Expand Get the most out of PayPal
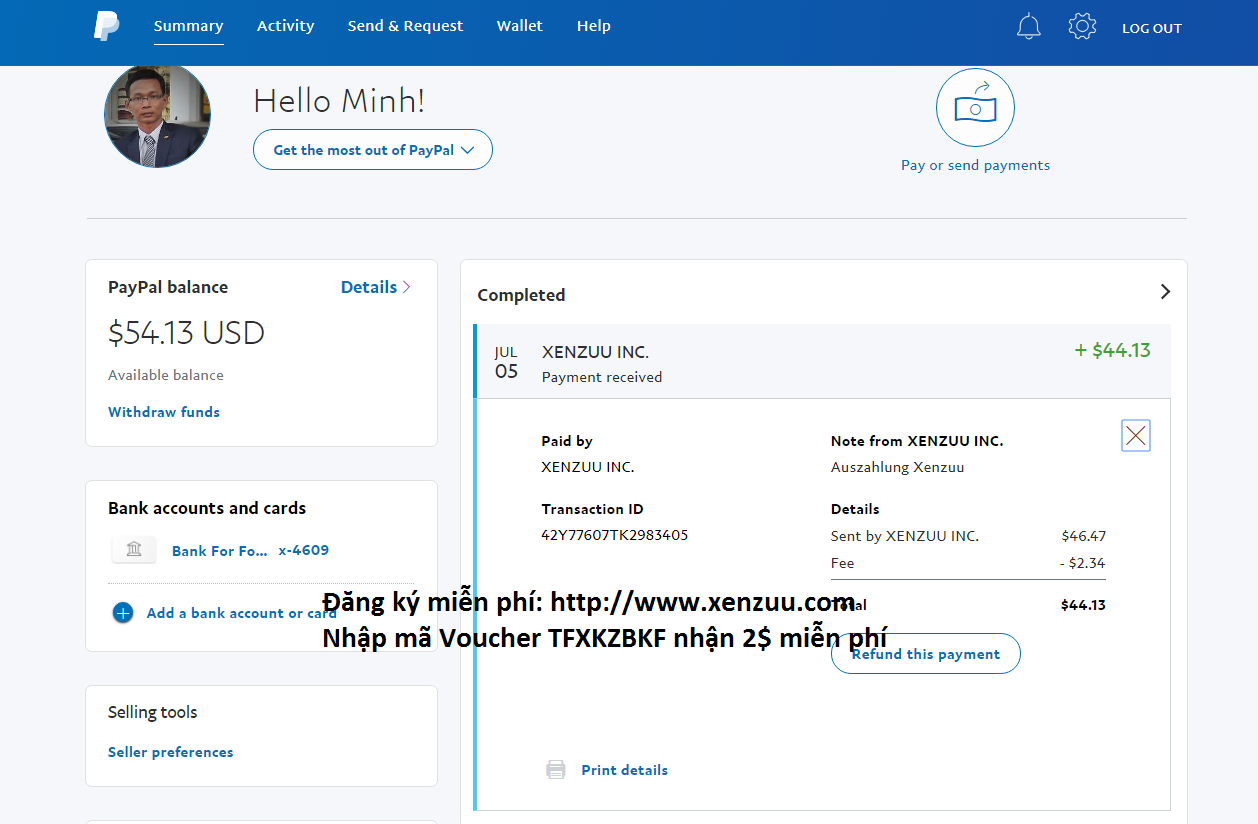The height and width of the screenshot is (824, 1258). [x=373, y=150]
